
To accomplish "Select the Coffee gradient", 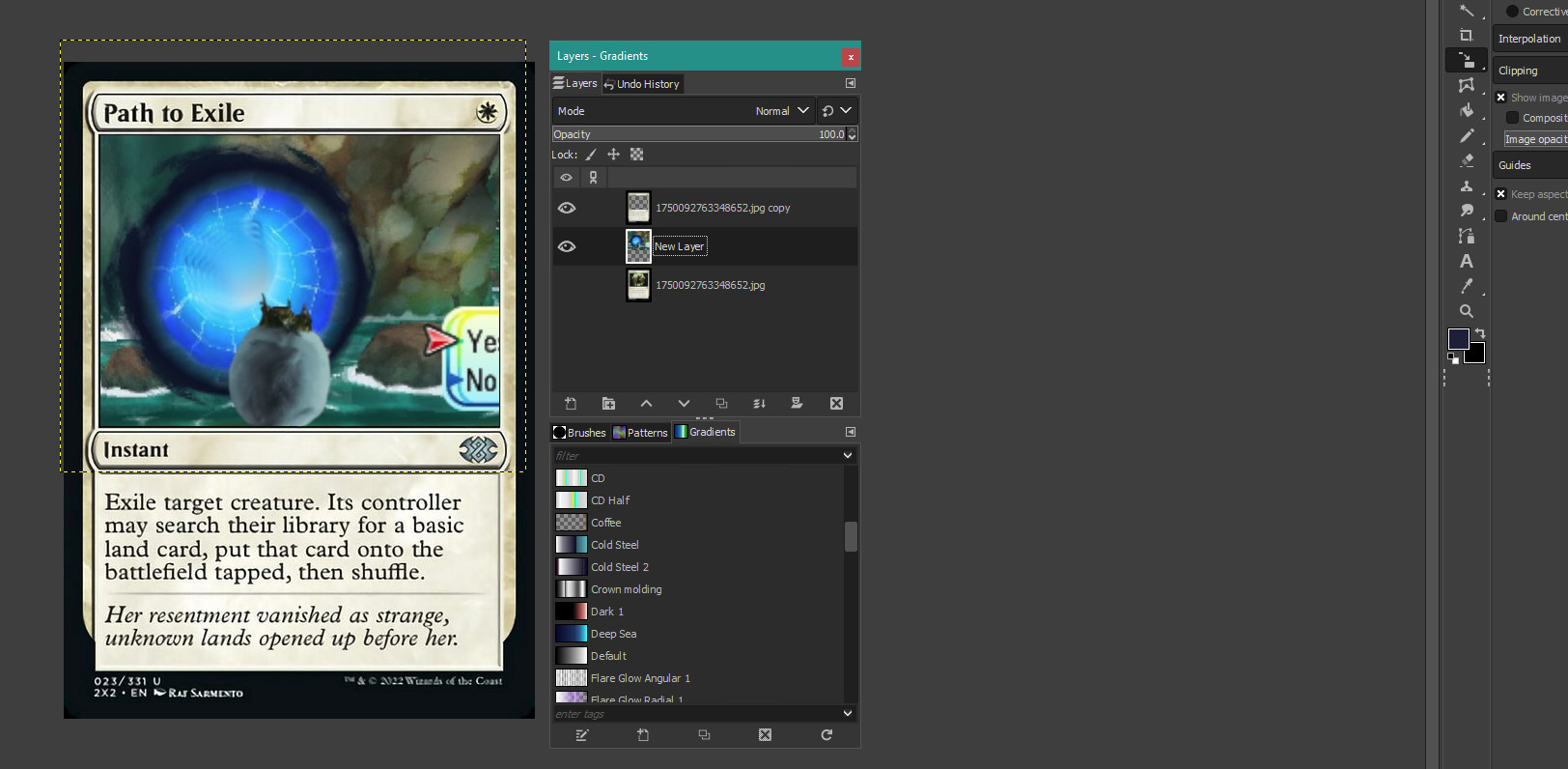I will [x=698, y=523].
